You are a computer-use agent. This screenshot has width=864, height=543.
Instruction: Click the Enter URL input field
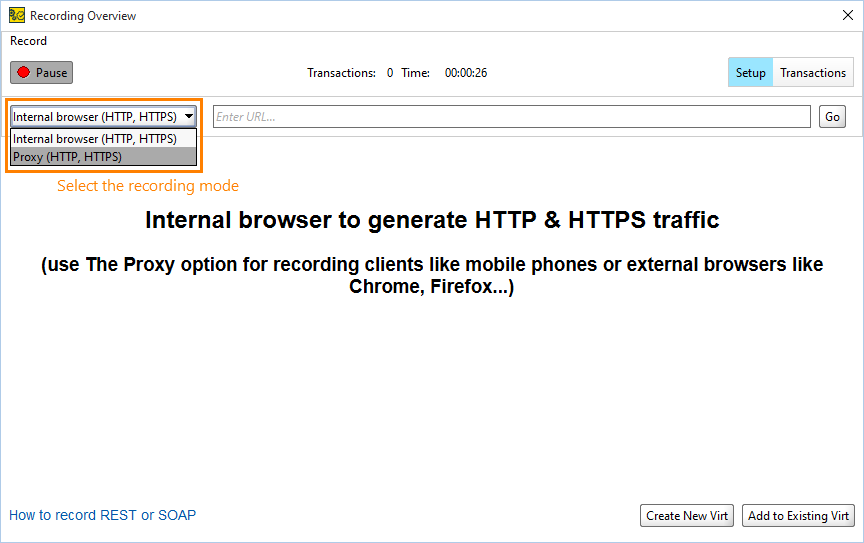point(511,116)
